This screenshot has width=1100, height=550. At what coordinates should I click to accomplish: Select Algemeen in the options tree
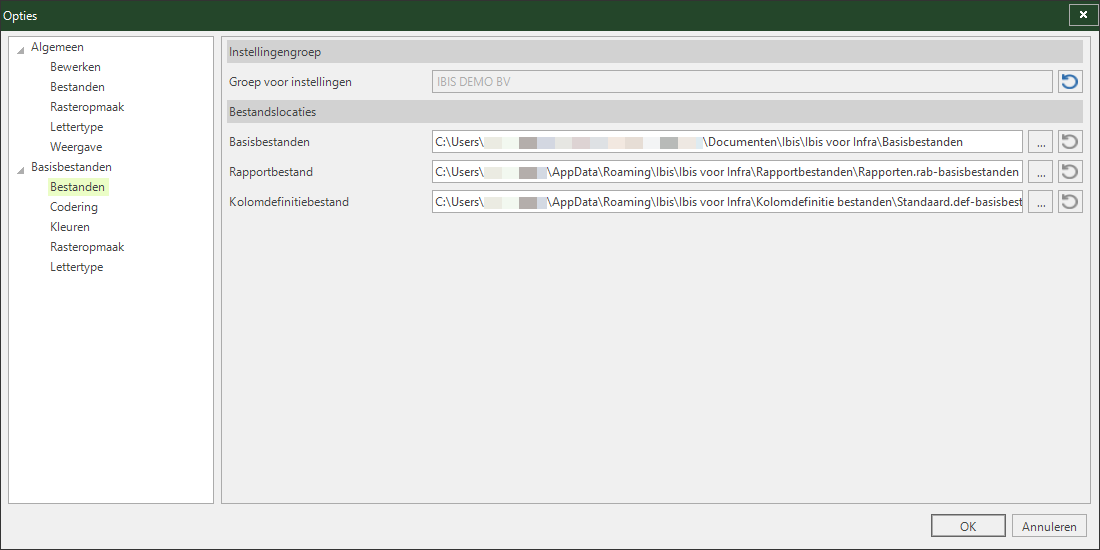58,47
